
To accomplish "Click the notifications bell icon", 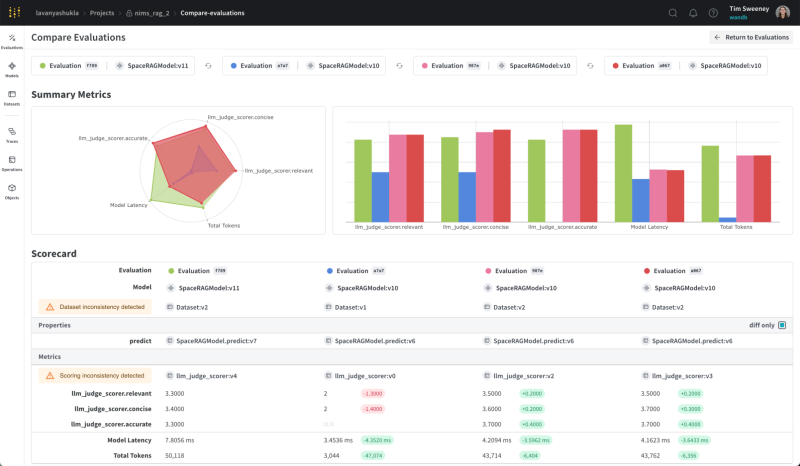I will 693,13.
